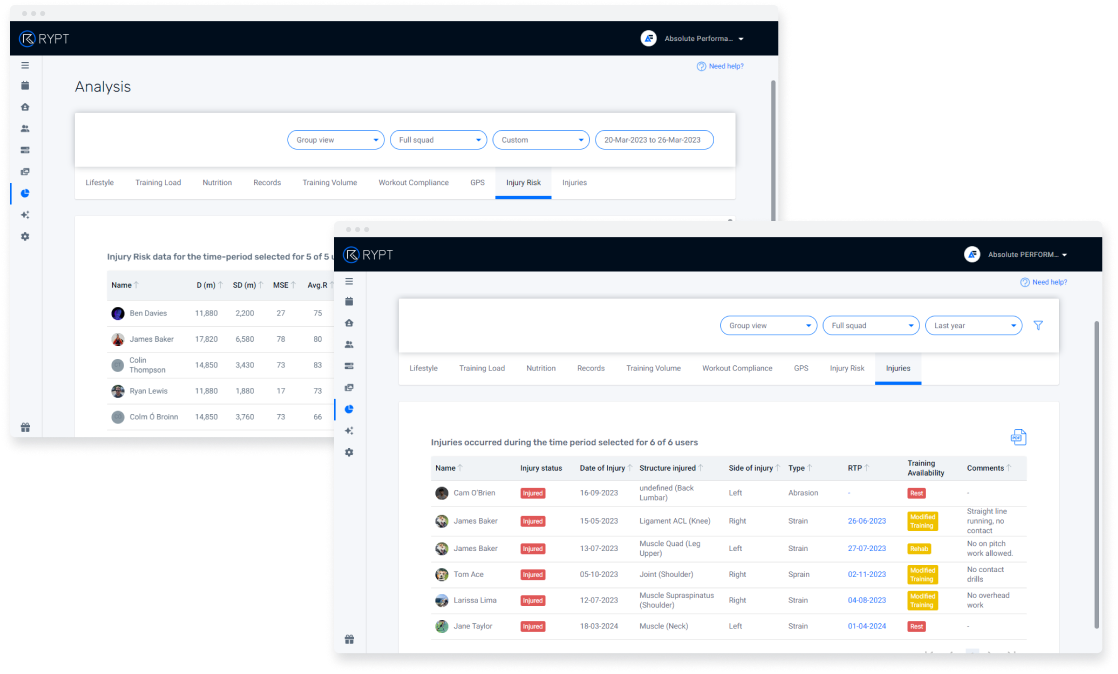Open Group view dropdown in front window
1118x674 pixels.
(x=769, y=325)
